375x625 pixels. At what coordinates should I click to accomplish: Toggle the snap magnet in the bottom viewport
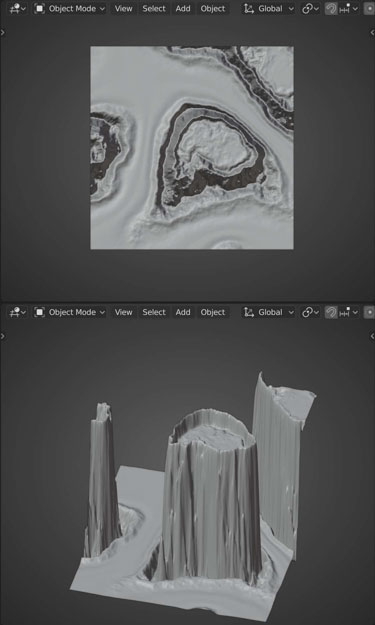331,312
